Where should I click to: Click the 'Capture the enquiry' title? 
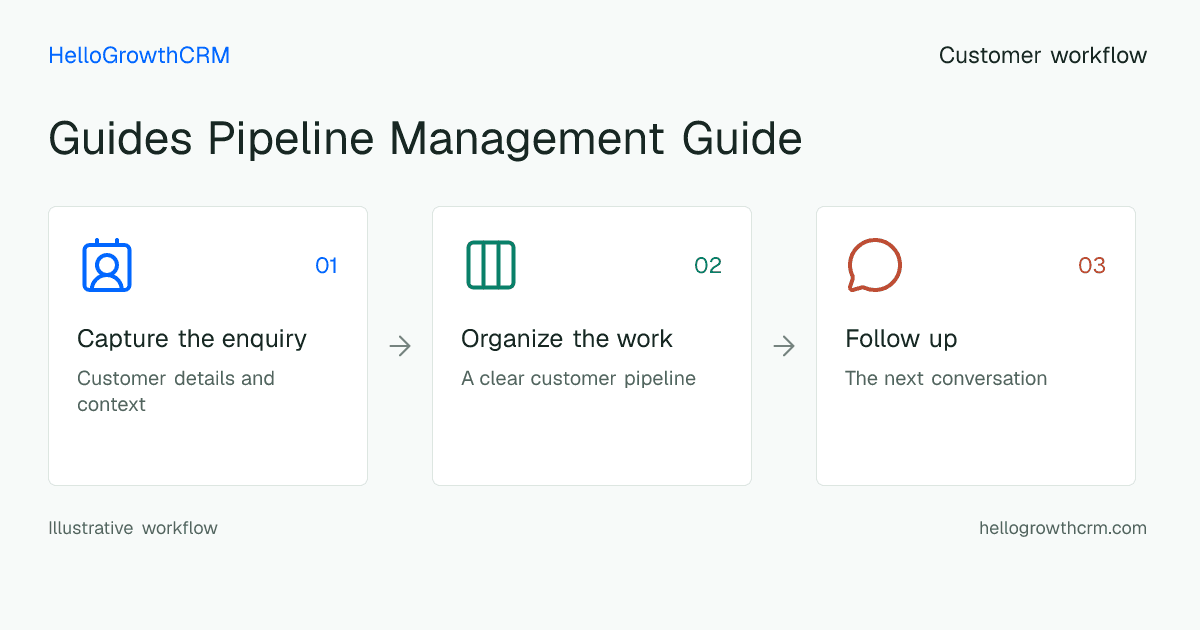click(x=192, y=339)
